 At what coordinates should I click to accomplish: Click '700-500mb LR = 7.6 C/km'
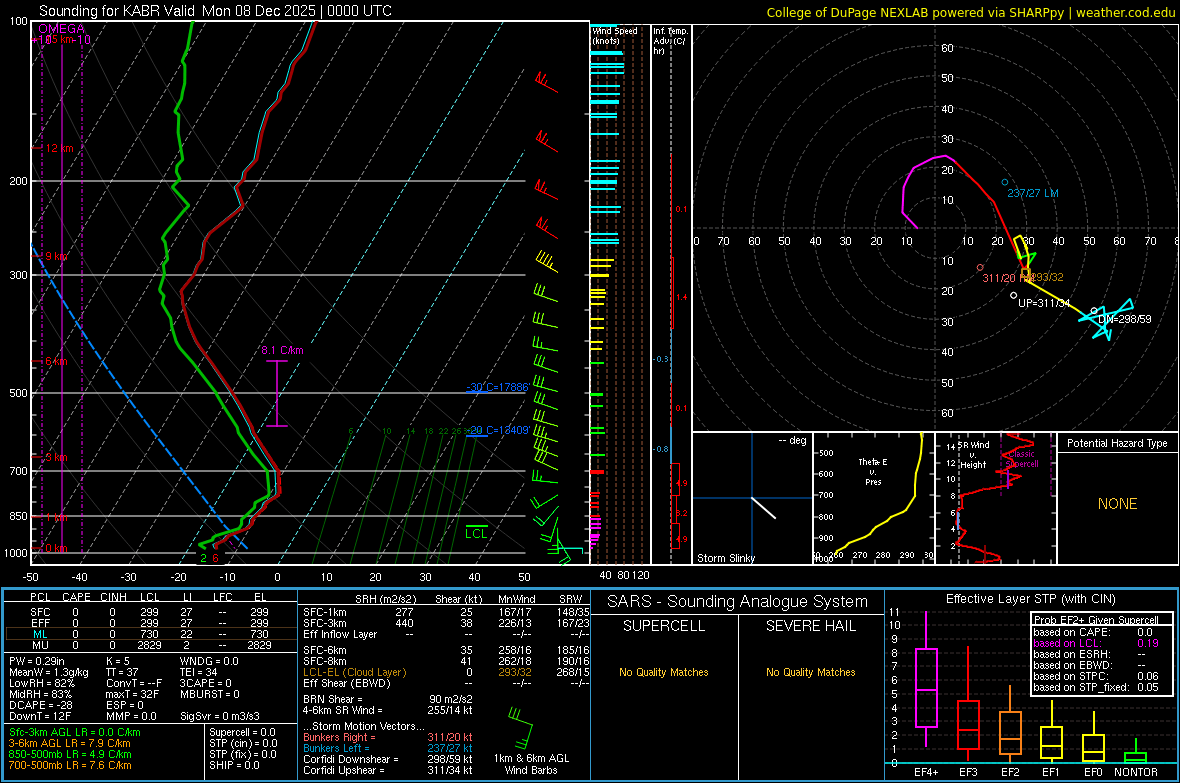70,765
